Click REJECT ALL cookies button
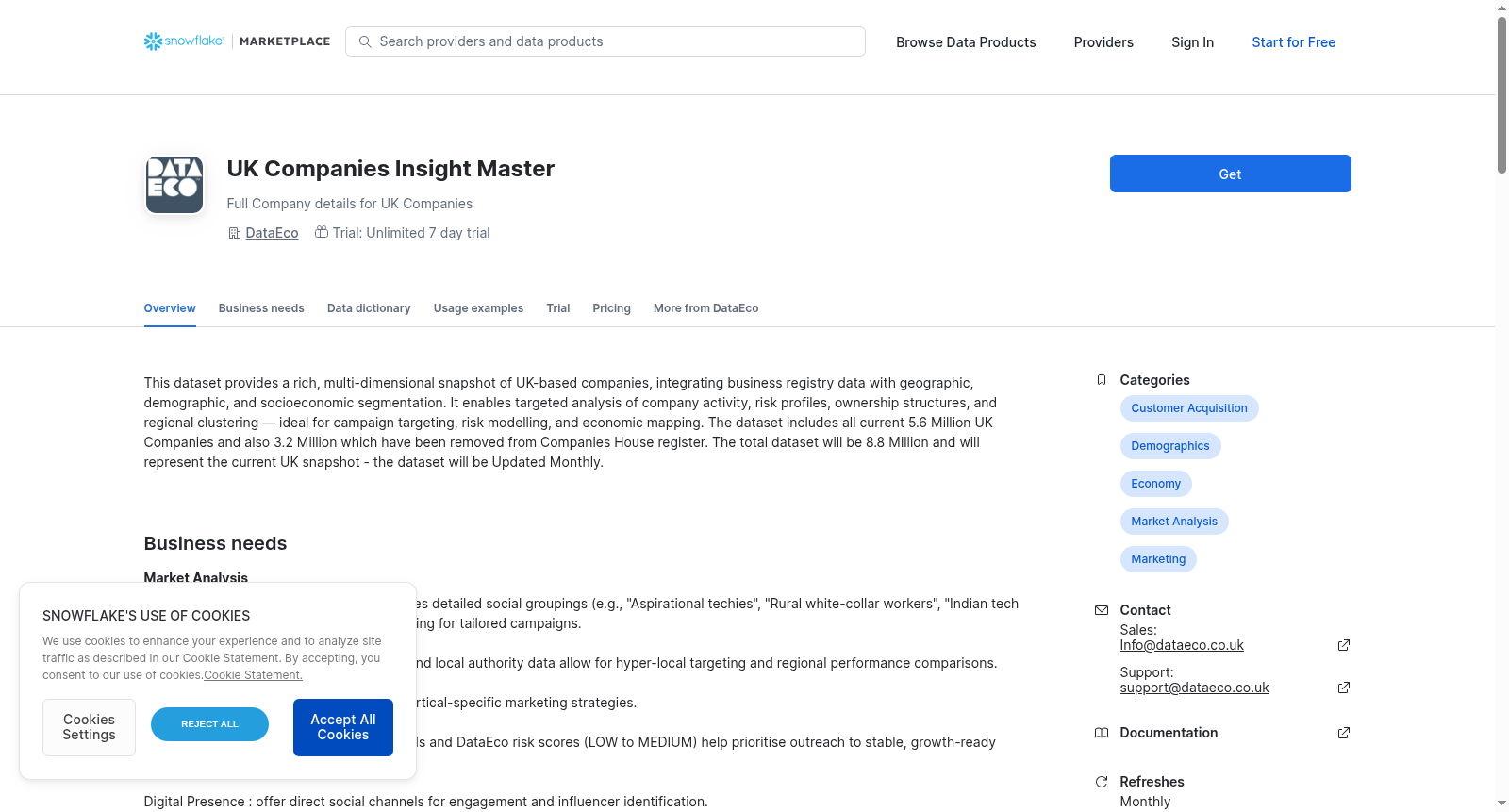 tap(209, 724)
